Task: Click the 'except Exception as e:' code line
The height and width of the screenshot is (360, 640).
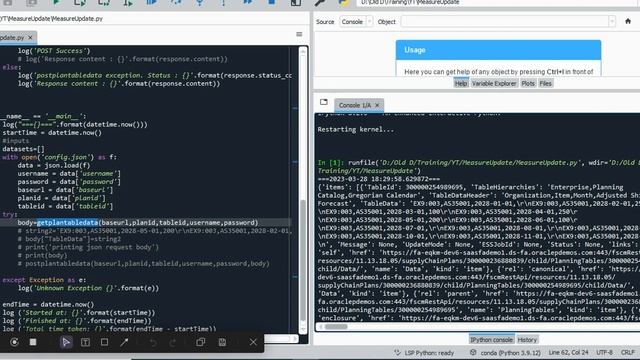Action: [x=44, y=280]
